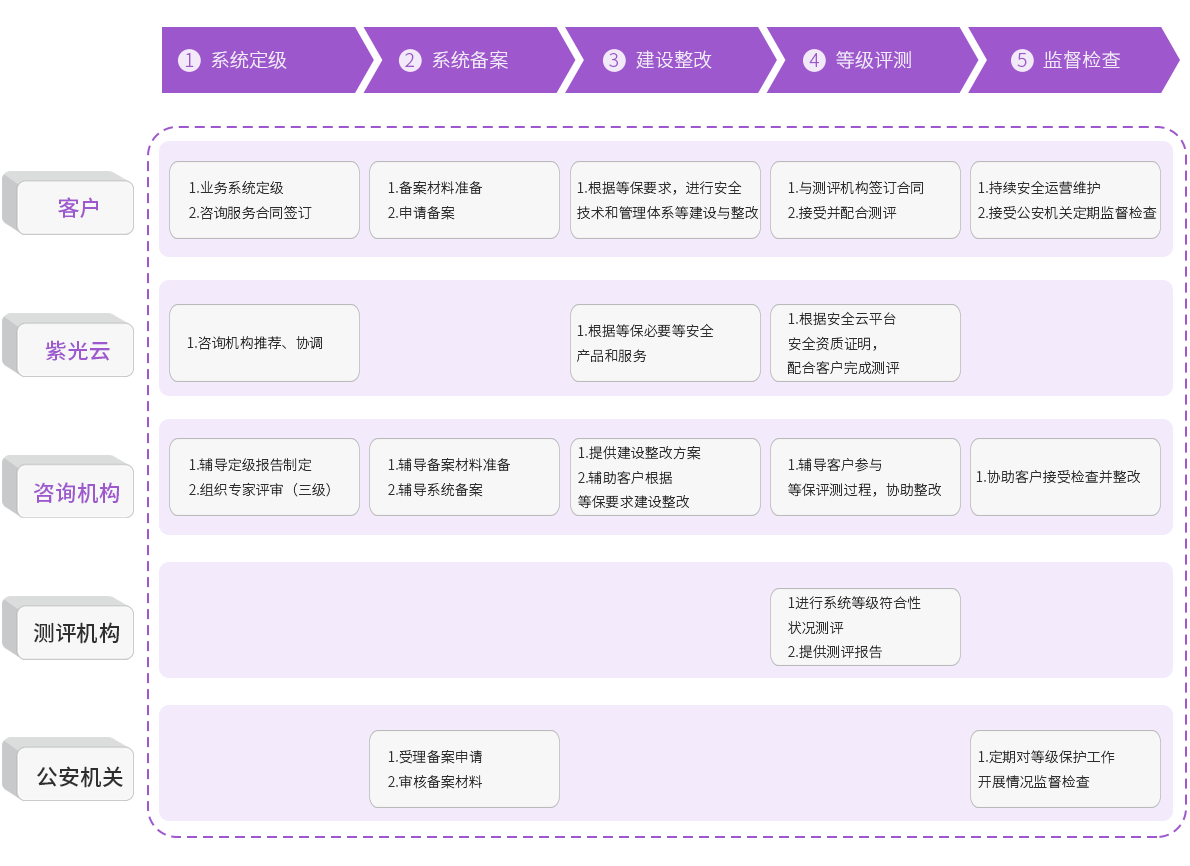Click the 协助客户接受检查并整改 card
1190x866 pixels.
[1066, 477]
